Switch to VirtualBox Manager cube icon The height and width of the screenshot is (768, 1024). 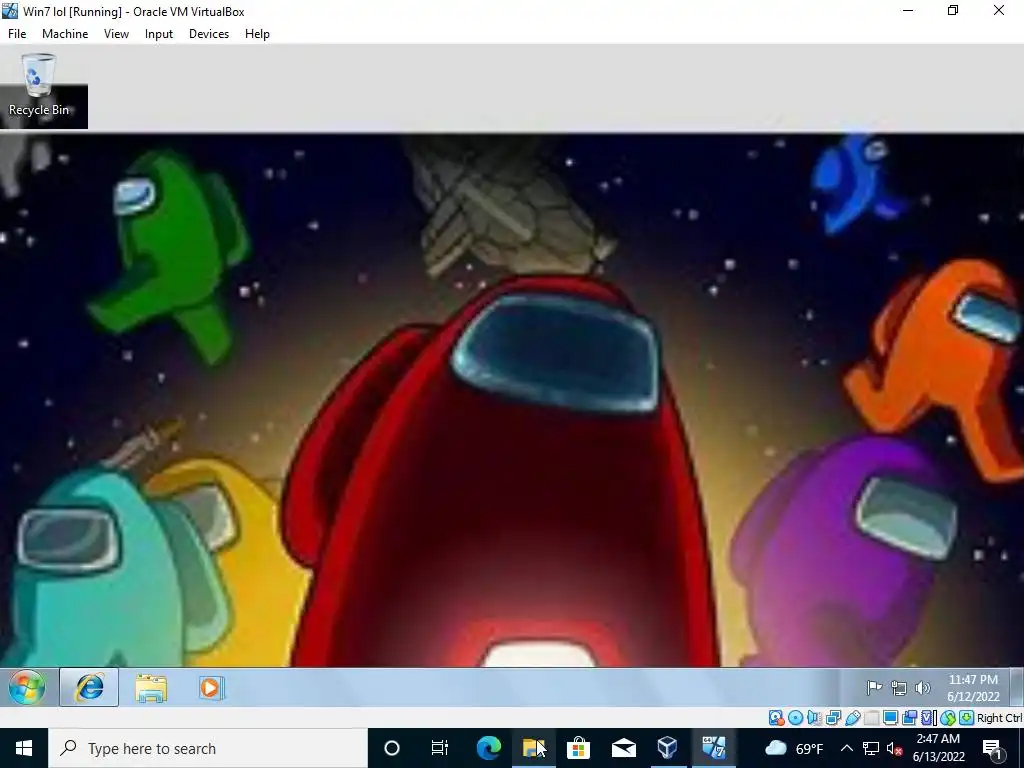tap(667, 748)
